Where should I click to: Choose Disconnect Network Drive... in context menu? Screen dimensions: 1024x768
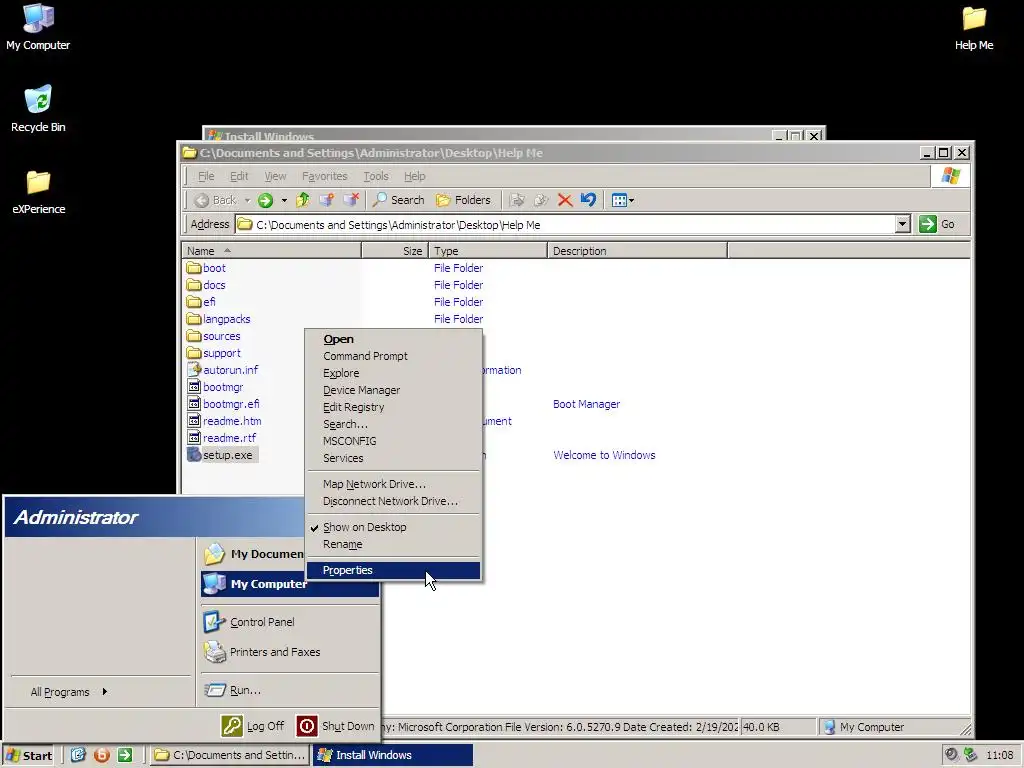(x=393, y=501)
